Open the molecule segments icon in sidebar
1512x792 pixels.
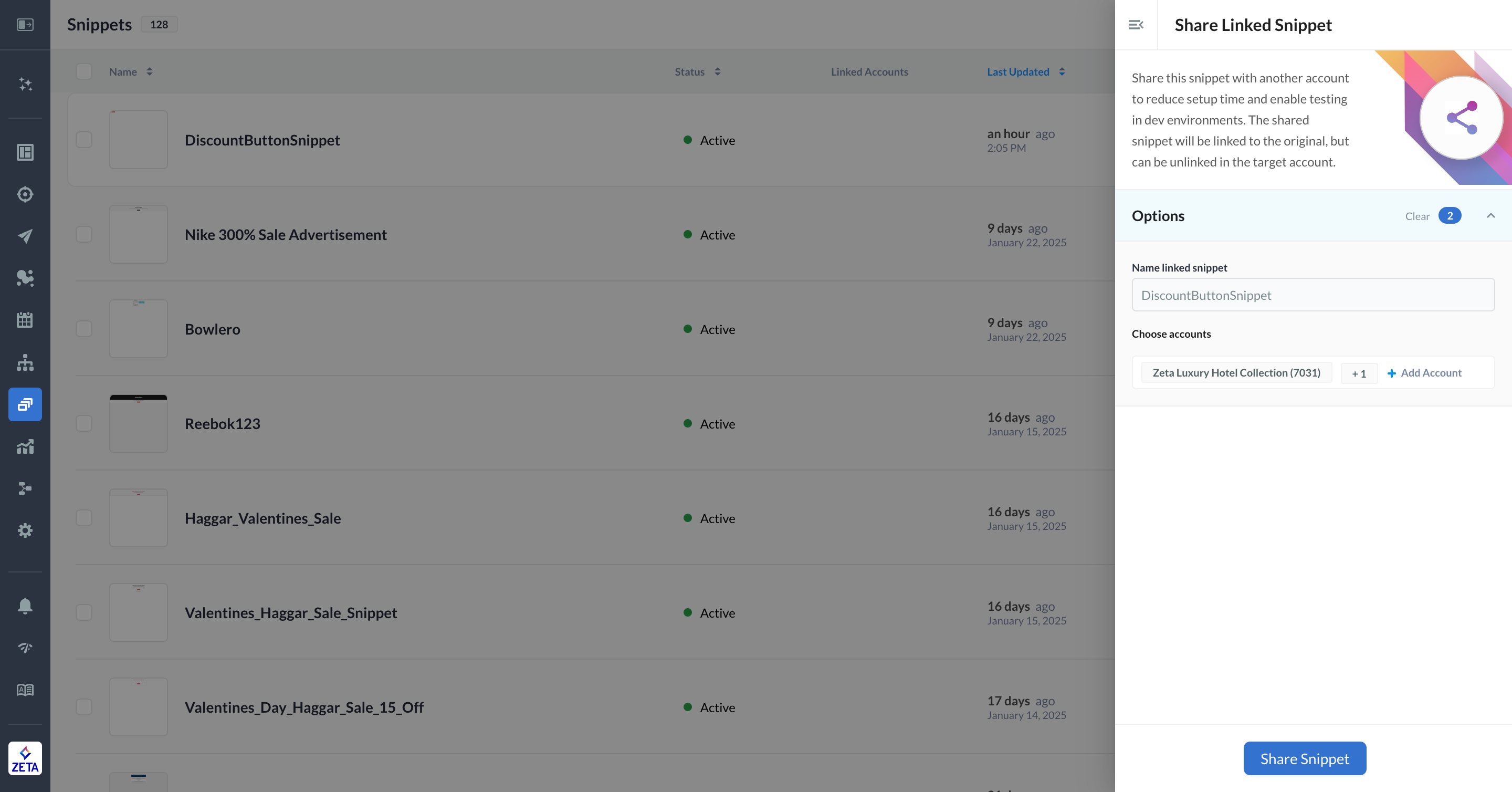(25, 278)
